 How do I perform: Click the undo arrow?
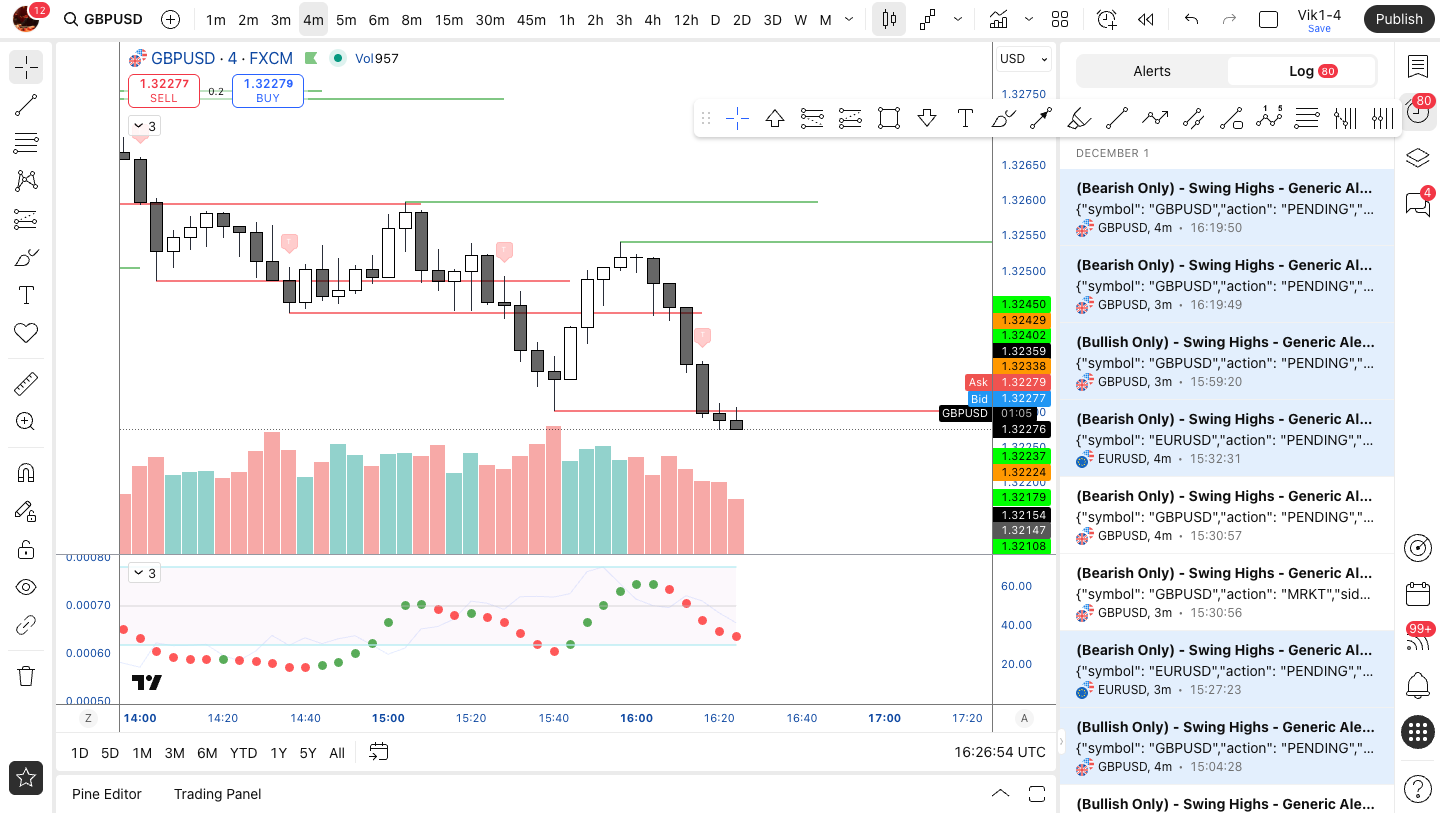(1191, 19)
